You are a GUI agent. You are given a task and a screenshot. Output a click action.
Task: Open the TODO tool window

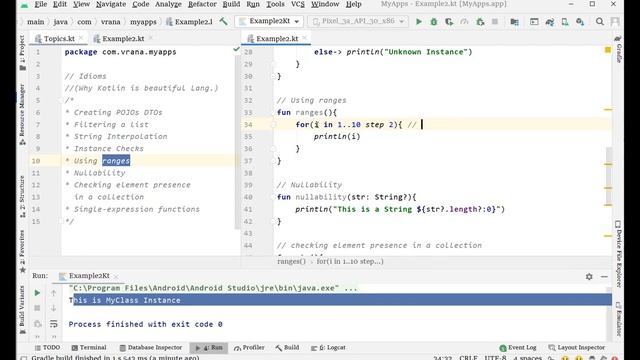pyautogui.click(x=48, y=348)
